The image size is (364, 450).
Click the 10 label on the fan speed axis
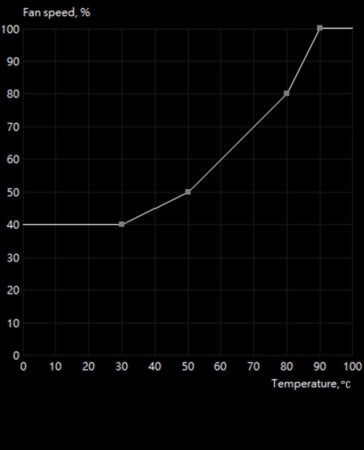(x=13, y=323)
